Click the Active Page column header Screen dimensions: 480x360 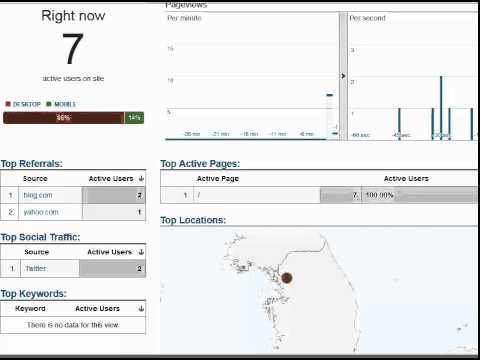click(x=218, y=179)
